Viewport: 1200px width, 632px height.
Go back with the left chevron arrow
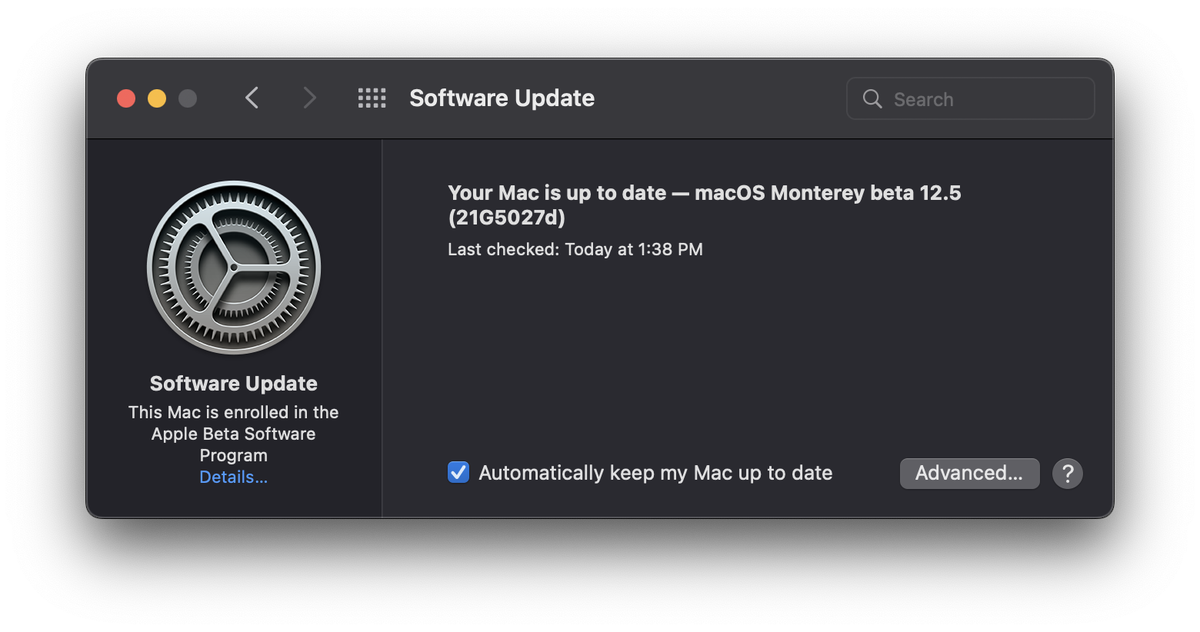[x=252, y=98]
